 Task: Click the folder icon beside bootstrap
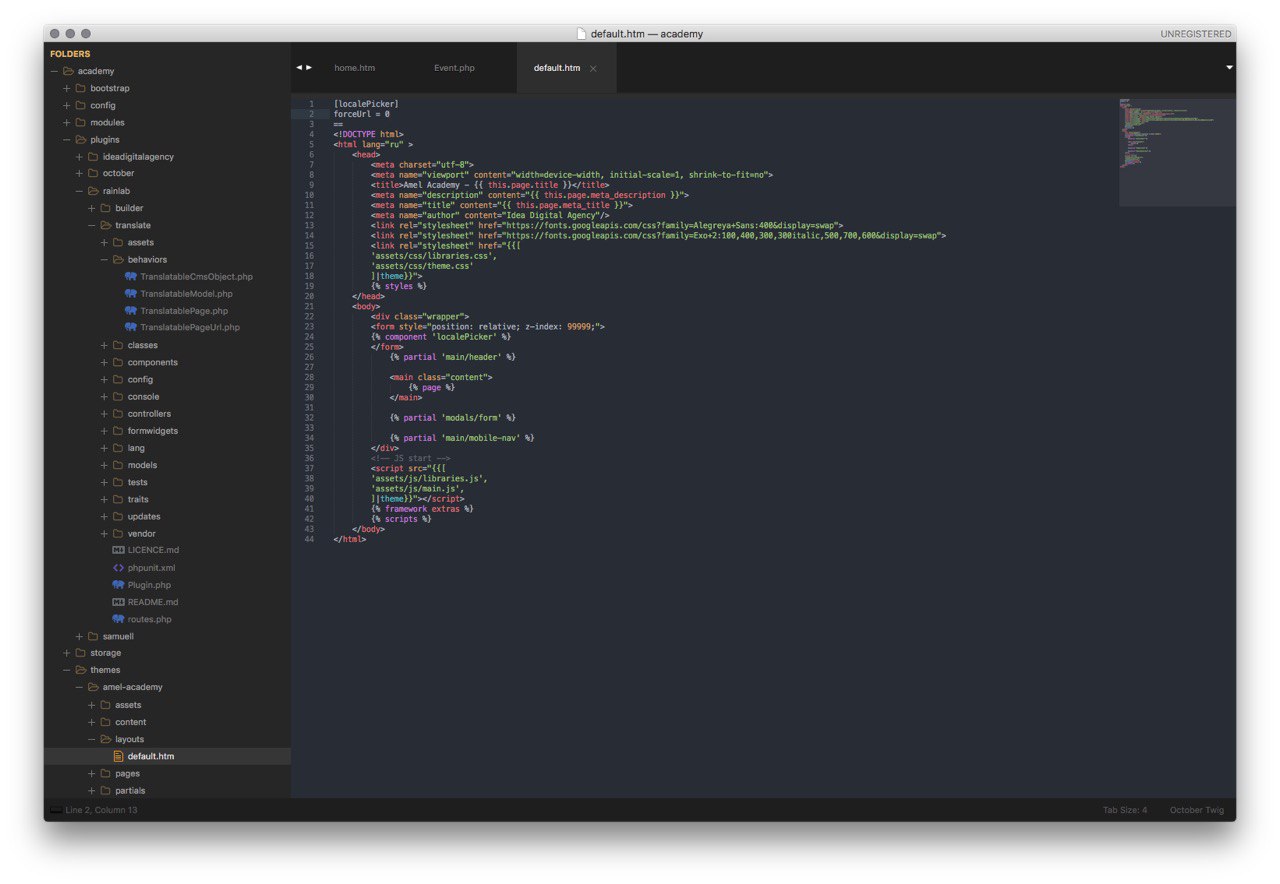[80, 88]
